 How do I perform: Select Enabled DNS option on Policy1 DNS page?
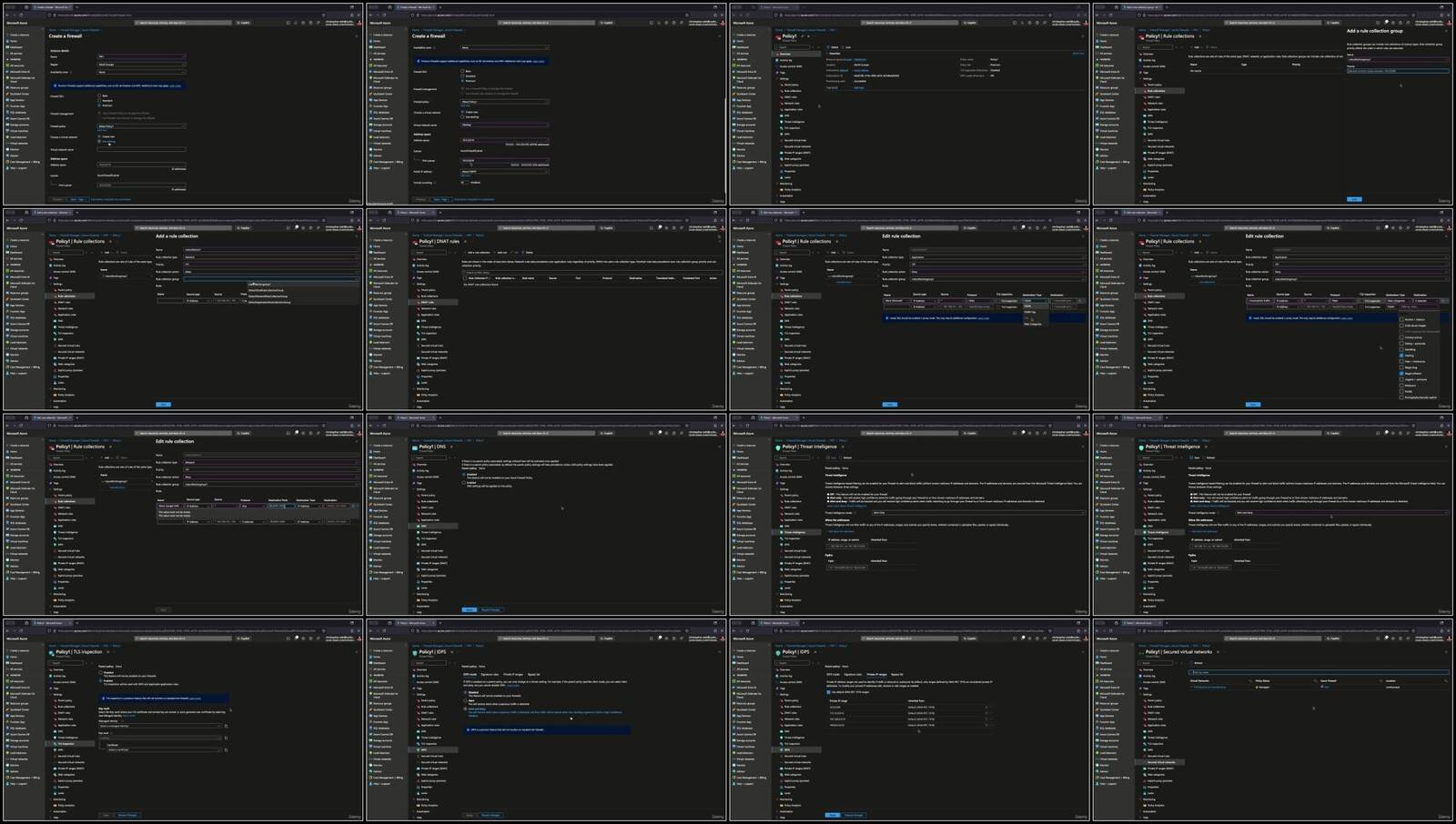coord(463,482)
